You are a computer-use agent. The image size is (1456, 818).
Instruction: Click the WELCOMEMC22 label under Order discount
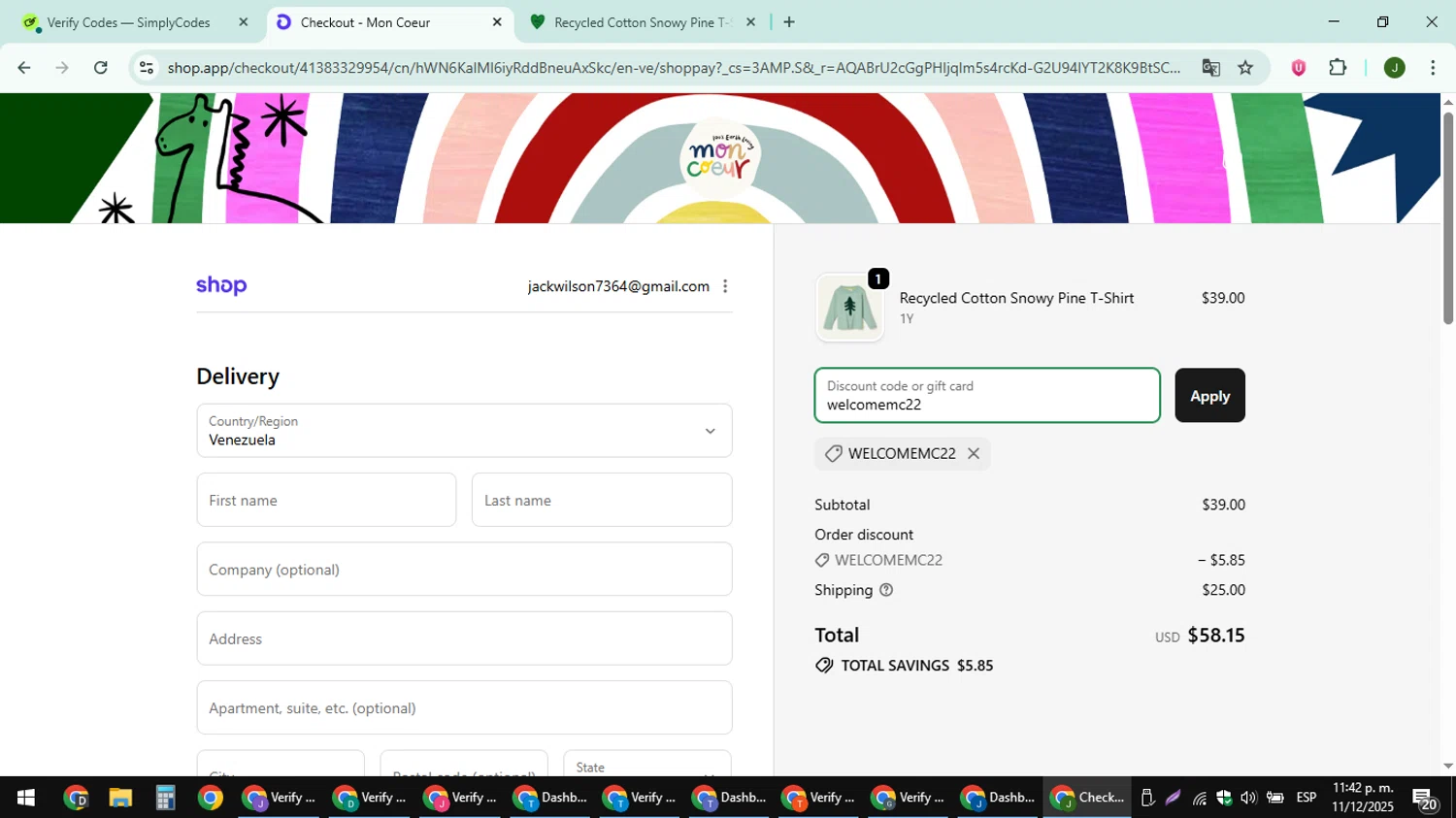[x=888, y=560]
